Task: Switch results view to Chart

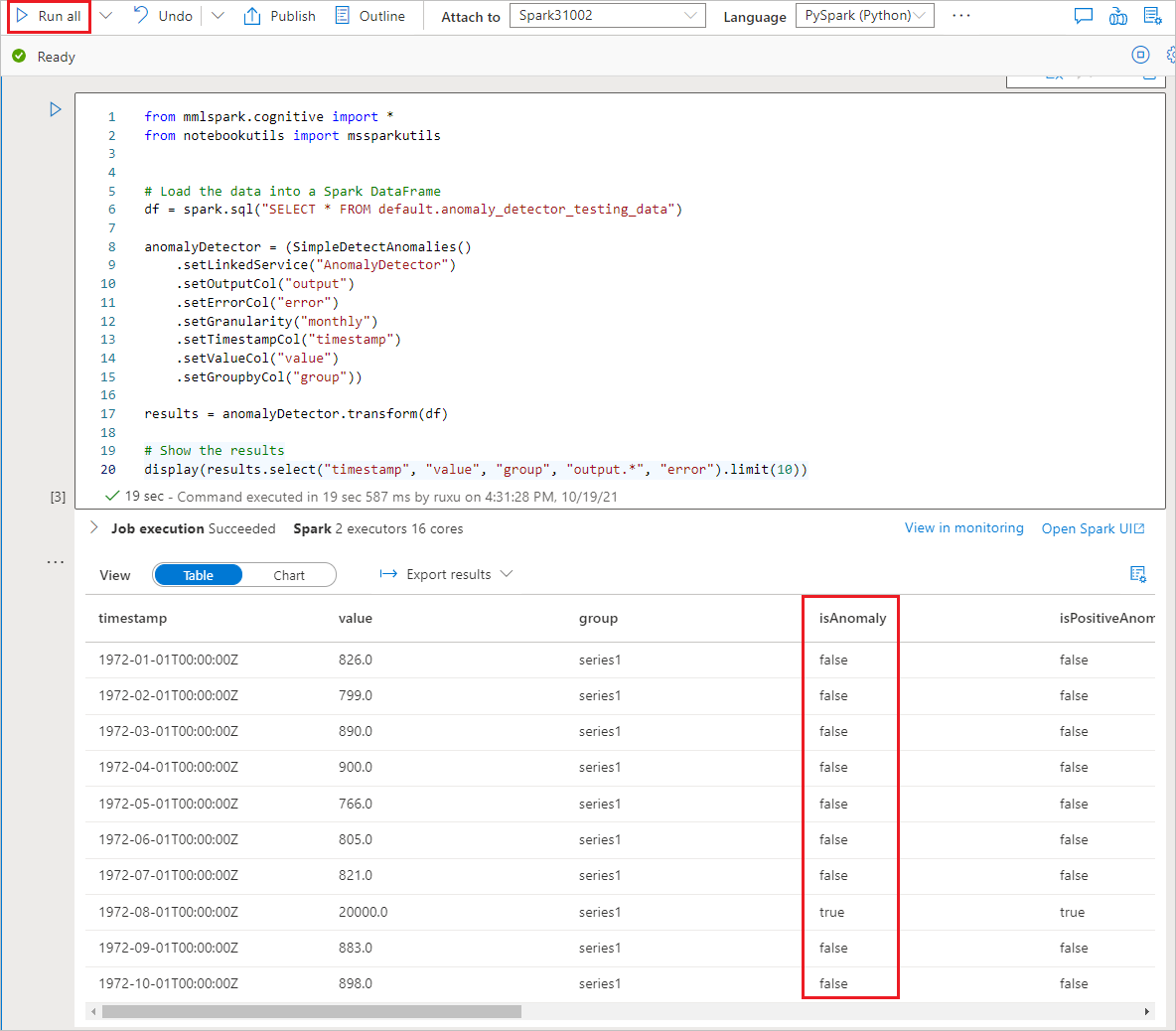Action: point(289,575)
